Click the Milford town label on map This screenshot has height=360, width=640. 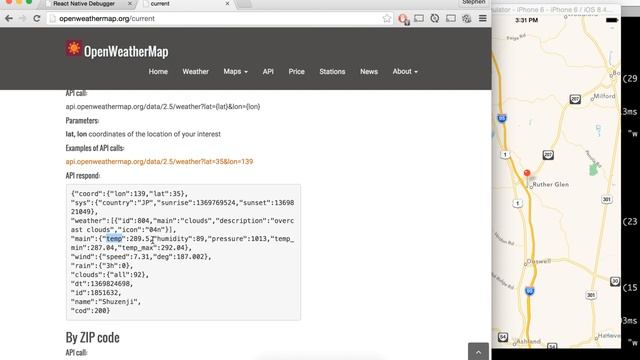pyautogui.click(x=604, y=96)
